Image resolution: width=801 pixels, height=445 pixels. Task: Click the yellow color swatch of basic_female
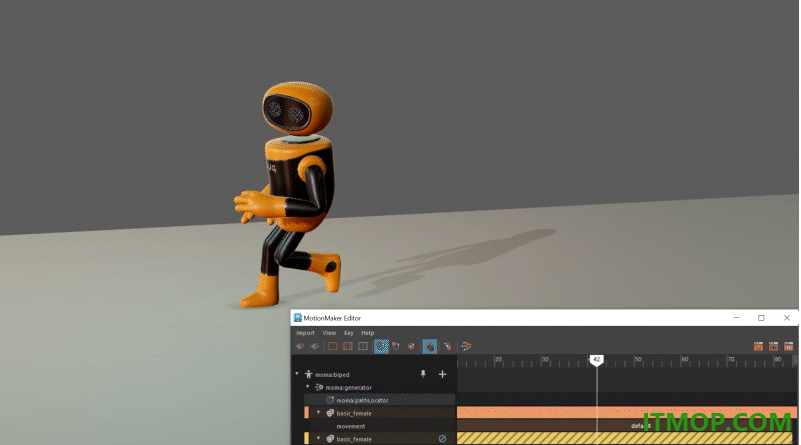click(x=307, y=438)
